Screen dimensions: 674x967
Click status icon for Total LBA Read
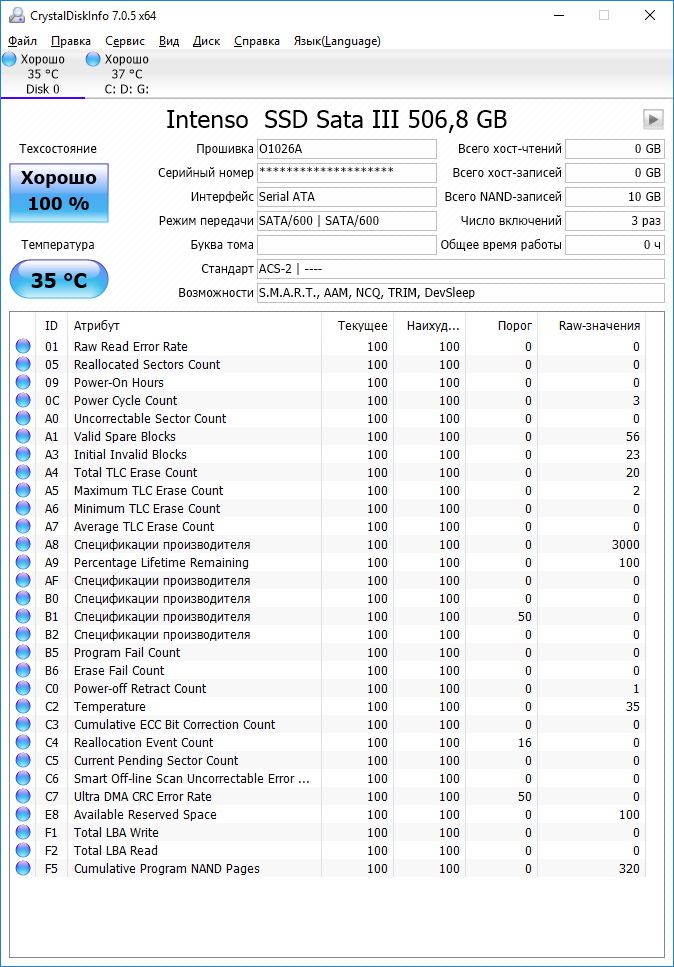[x=23, y=850]
